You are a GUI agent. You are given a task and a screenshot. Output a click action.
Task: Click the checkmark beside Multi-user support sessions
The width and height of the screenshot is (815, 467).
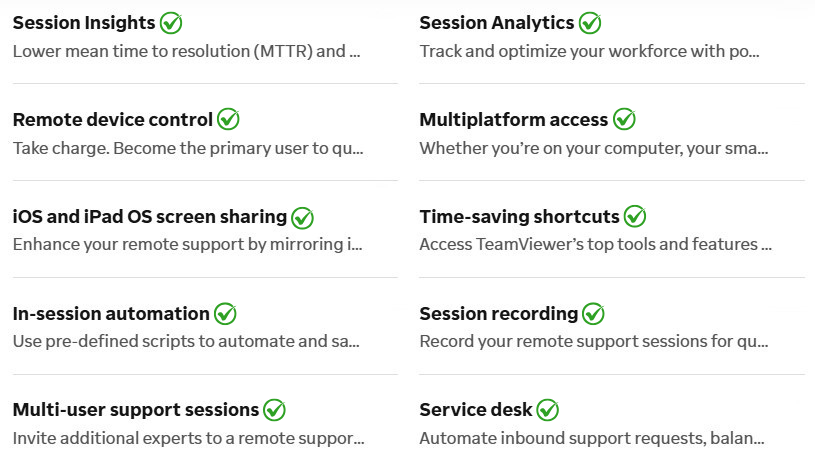[274, 410]
